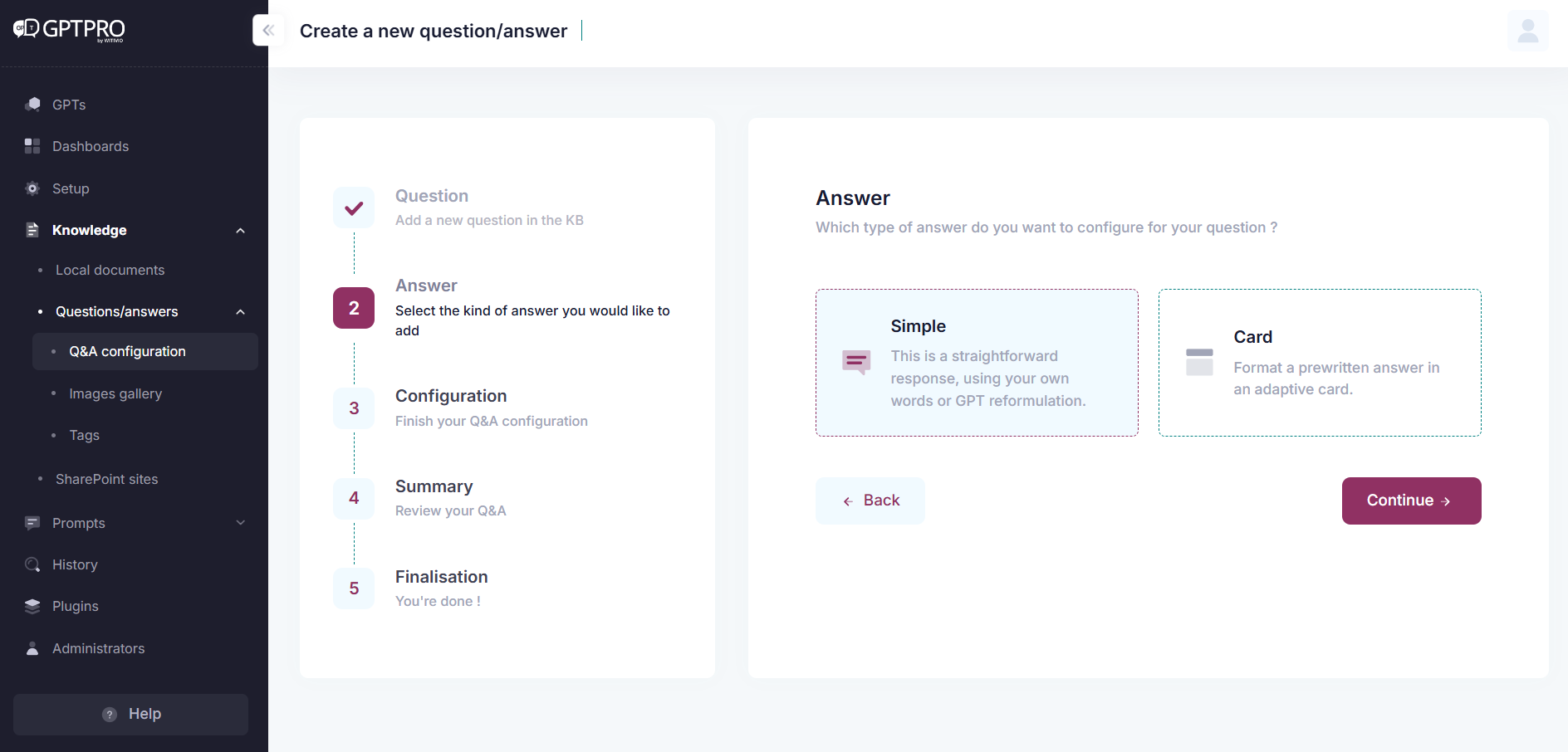Navigate to SharePoint sites
The image size is (1568, 752).
(106, 479)
